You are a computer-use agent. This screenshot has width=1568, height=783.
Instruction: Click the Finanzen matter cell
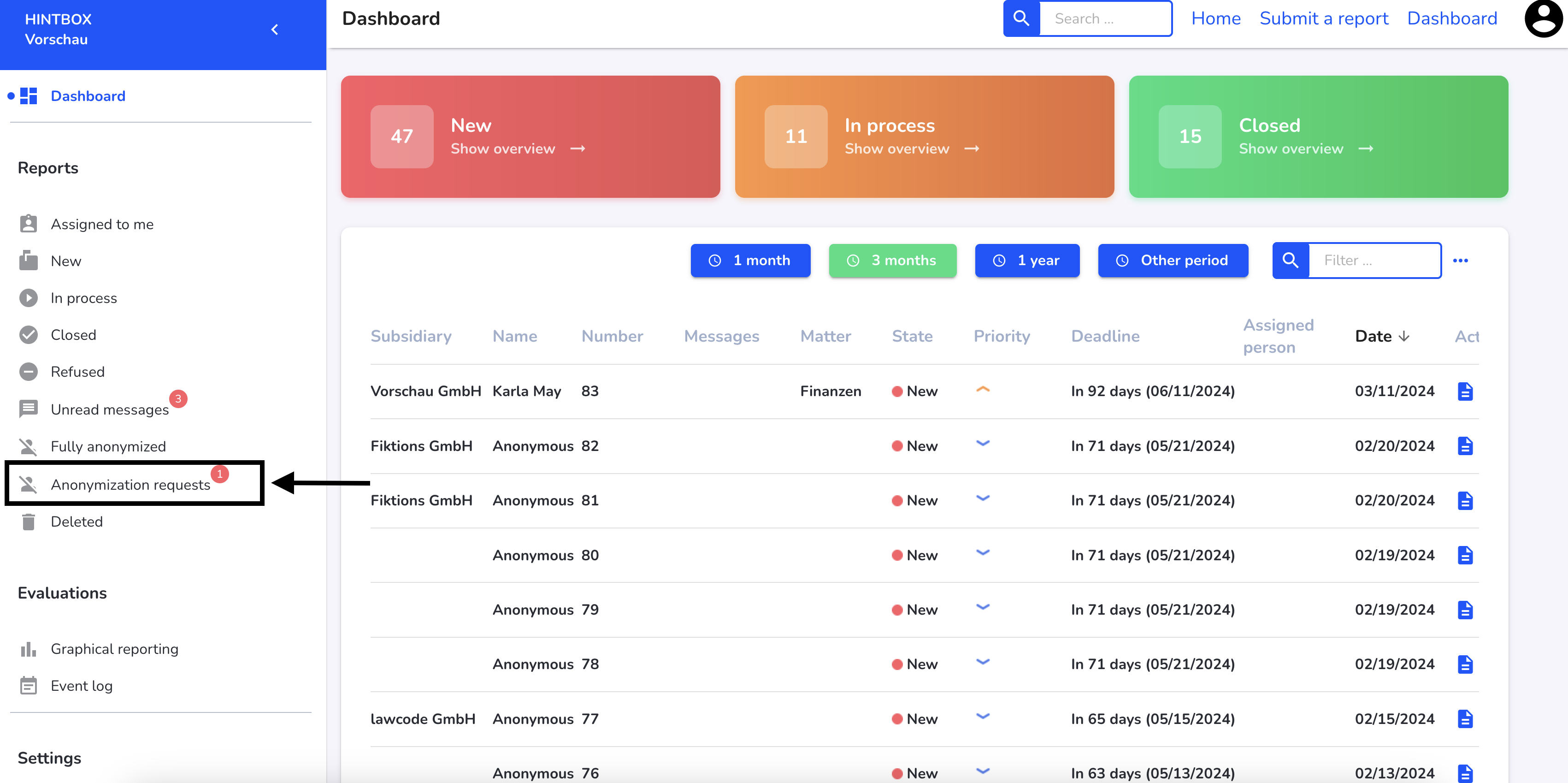click(x=830, y=391)
